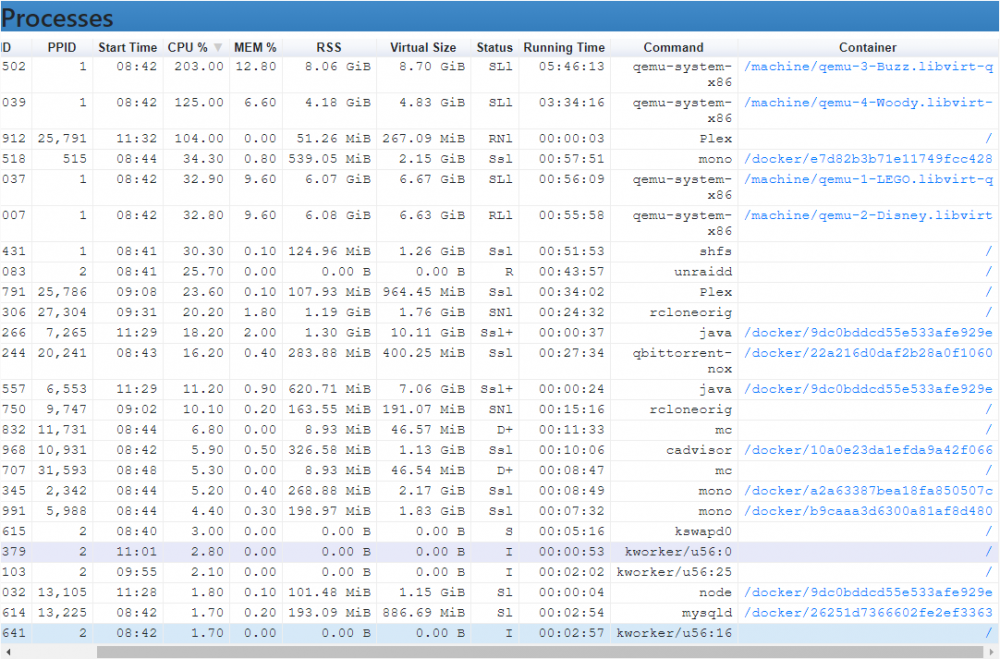Sort by Container column header

[x=867, y=47]
